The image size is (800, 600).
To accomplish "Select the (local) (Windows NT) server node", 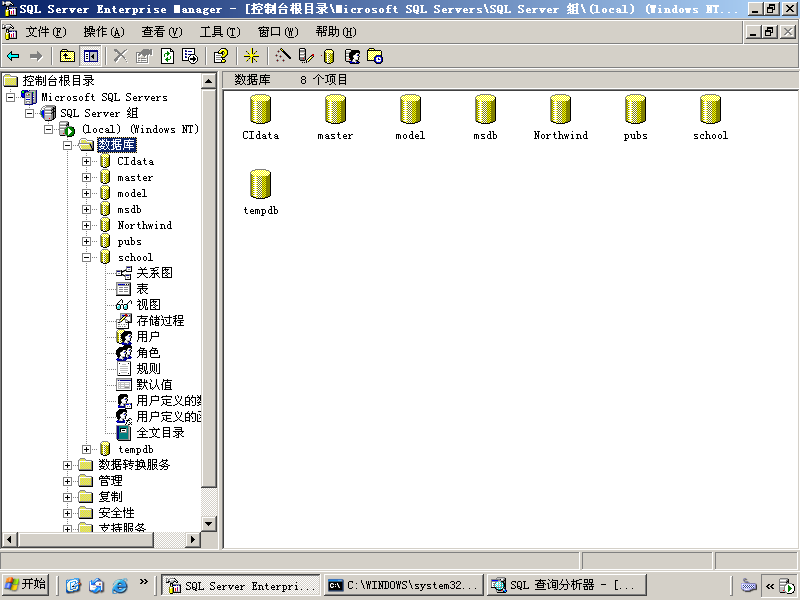I will 140,129.
